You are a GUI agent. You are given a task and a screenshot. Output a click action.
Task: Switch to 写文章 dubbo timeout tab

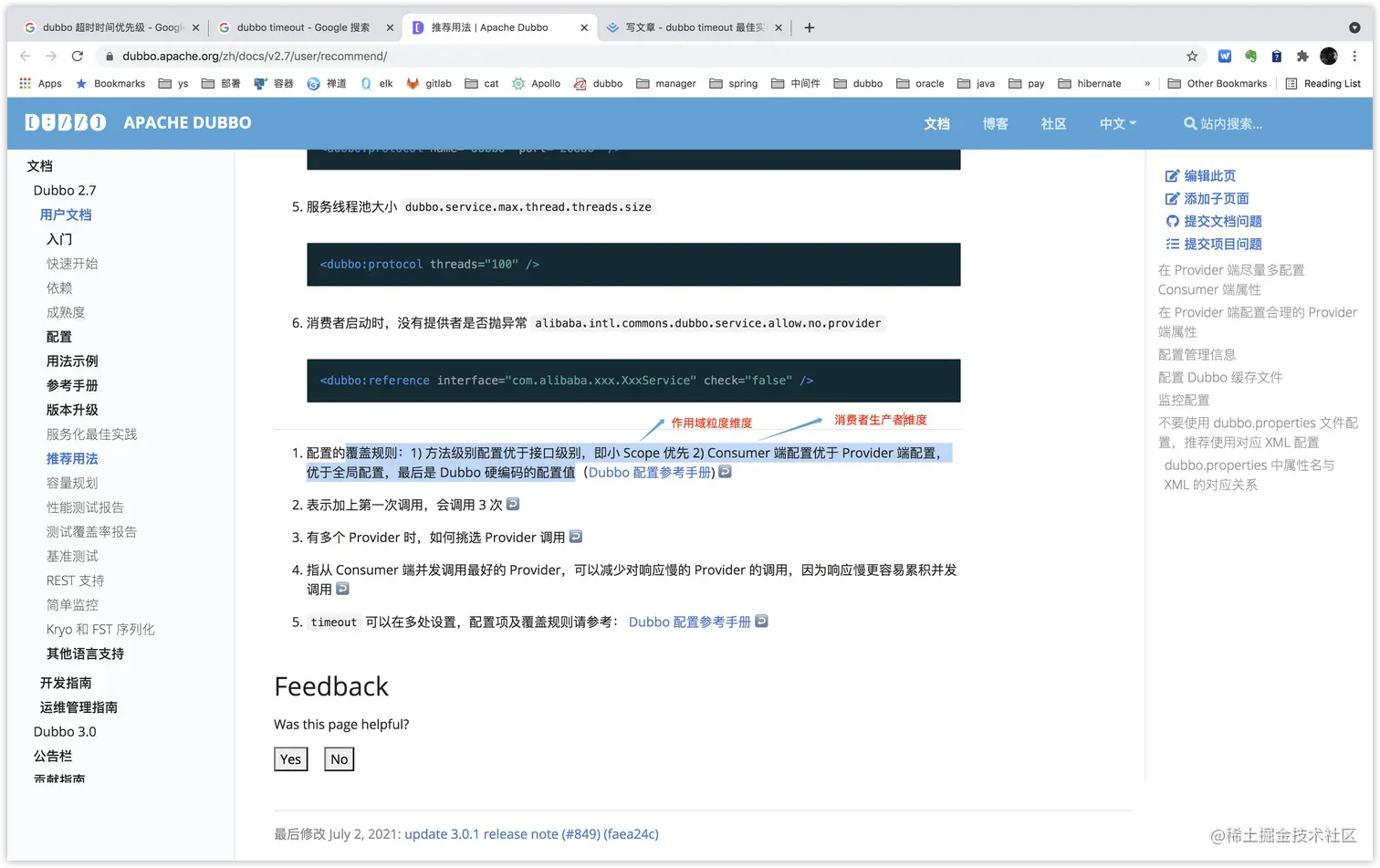coord(695,27)
